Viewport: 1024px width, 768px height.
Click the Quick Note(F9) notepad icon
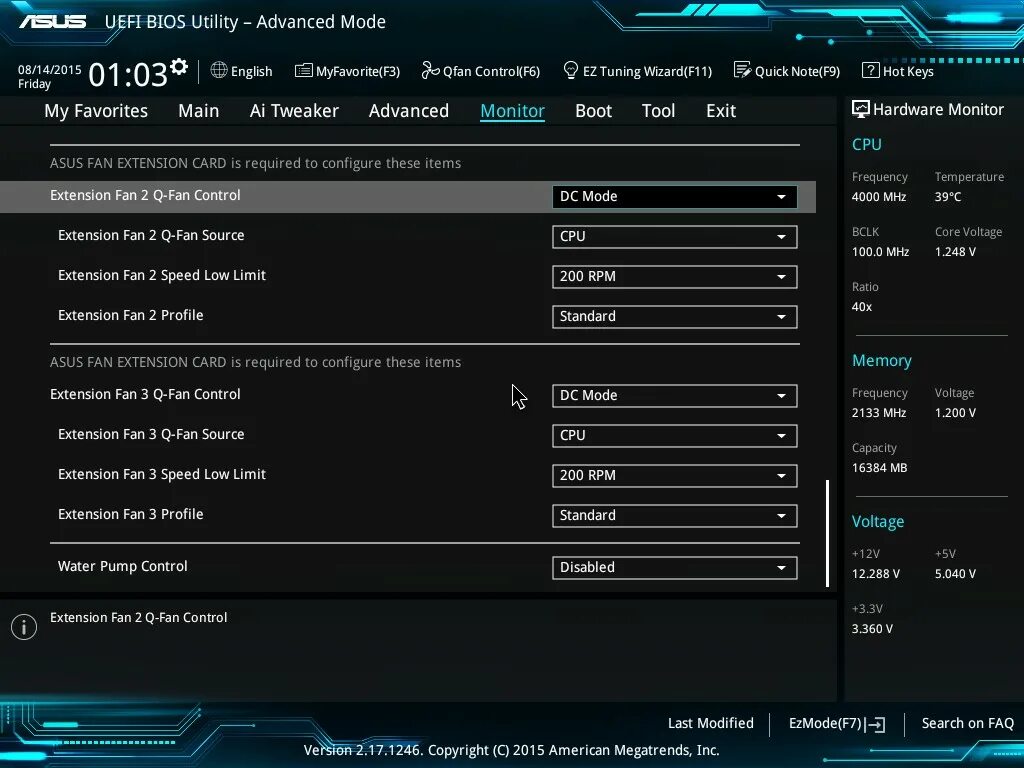coord(743,70)
